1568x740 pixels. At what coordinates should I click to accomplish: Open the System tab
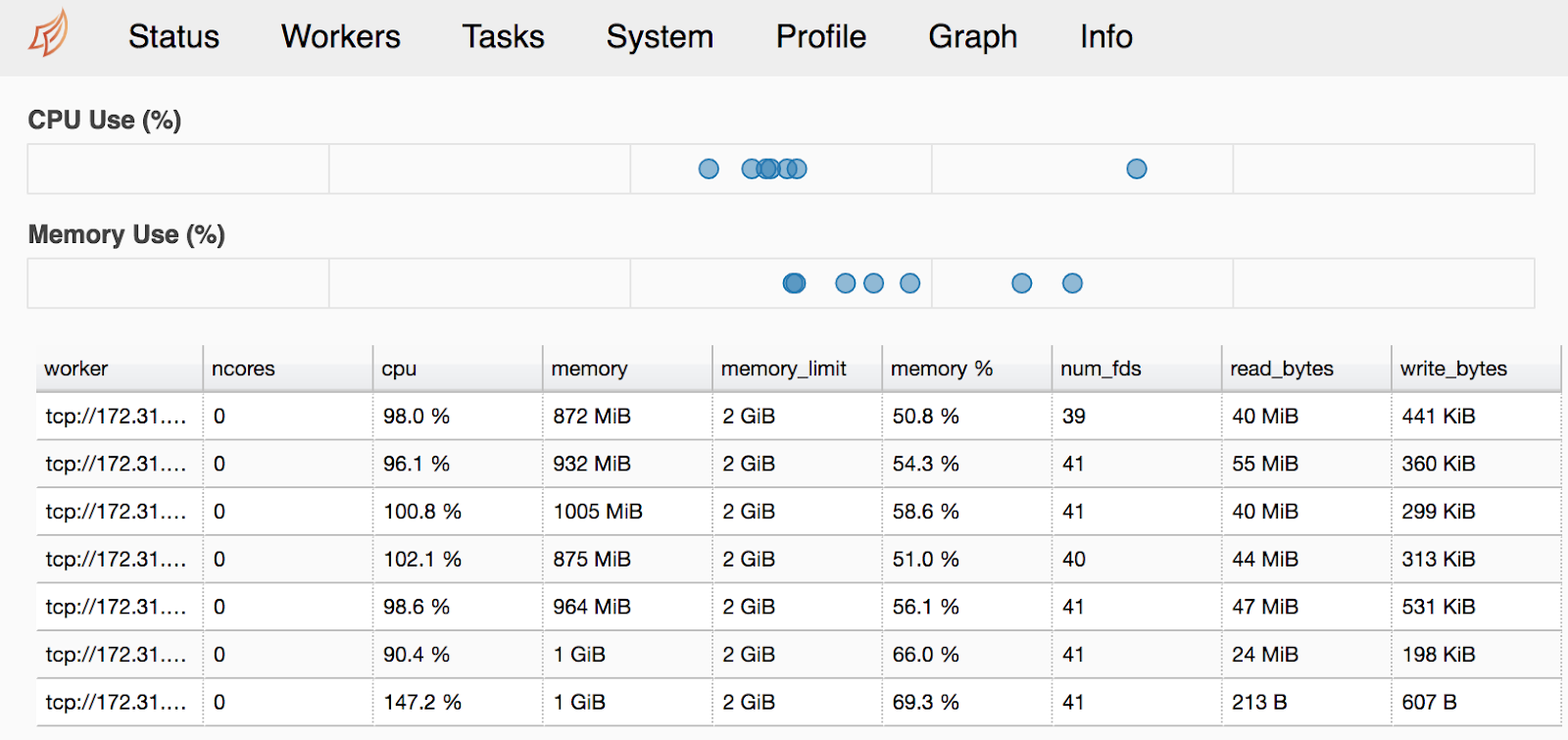pos(660,37)
